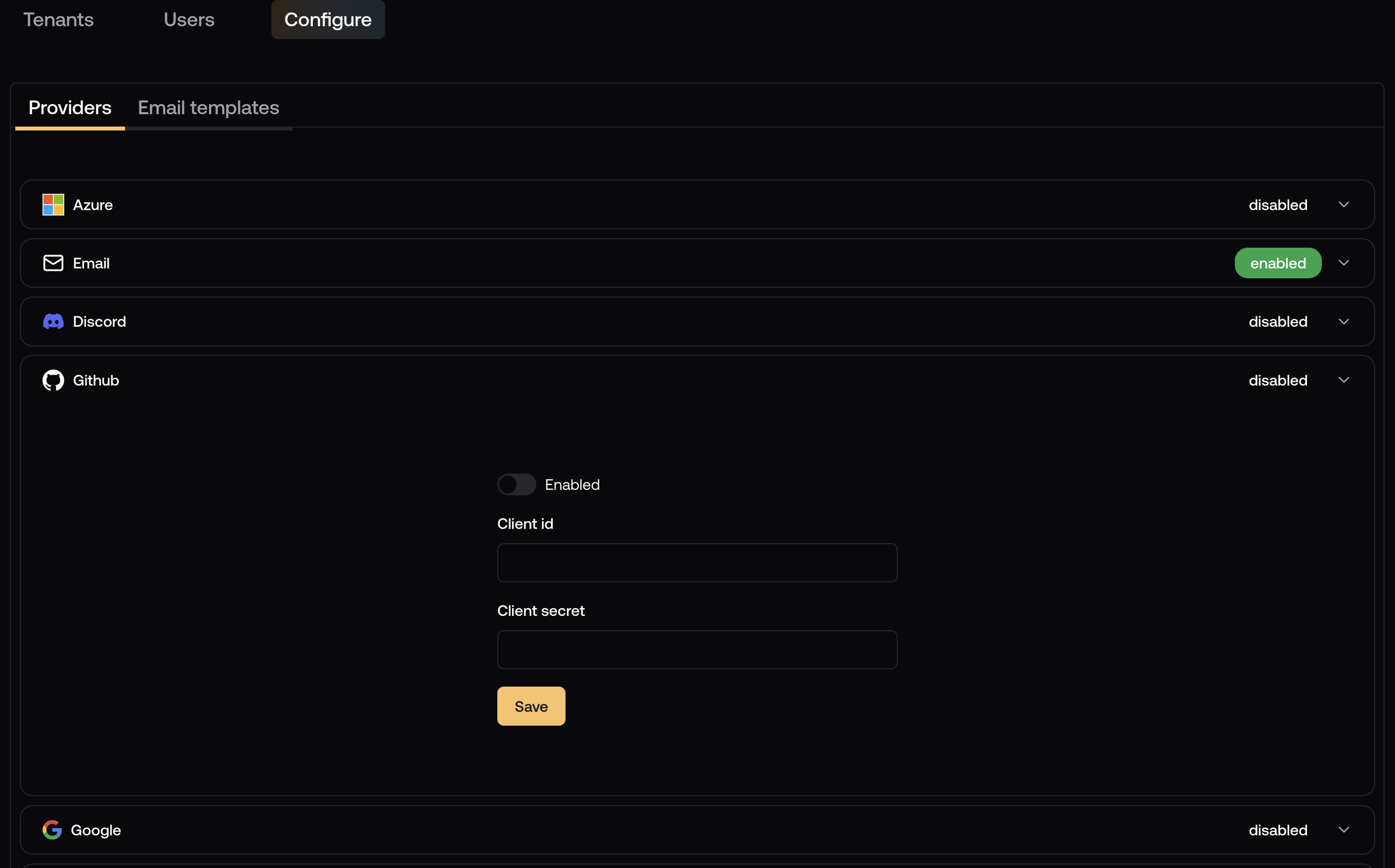
Task: Collapse the Github provider section chevron
Action: click(x=1343, y=380)
